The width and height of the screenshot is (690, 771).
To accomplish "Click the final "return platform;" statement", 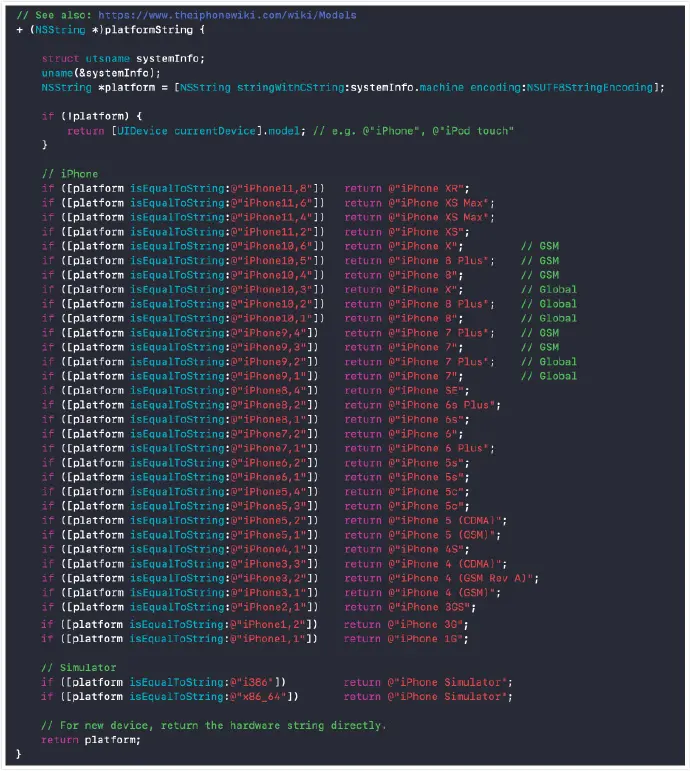I will [x=91, y=740].
